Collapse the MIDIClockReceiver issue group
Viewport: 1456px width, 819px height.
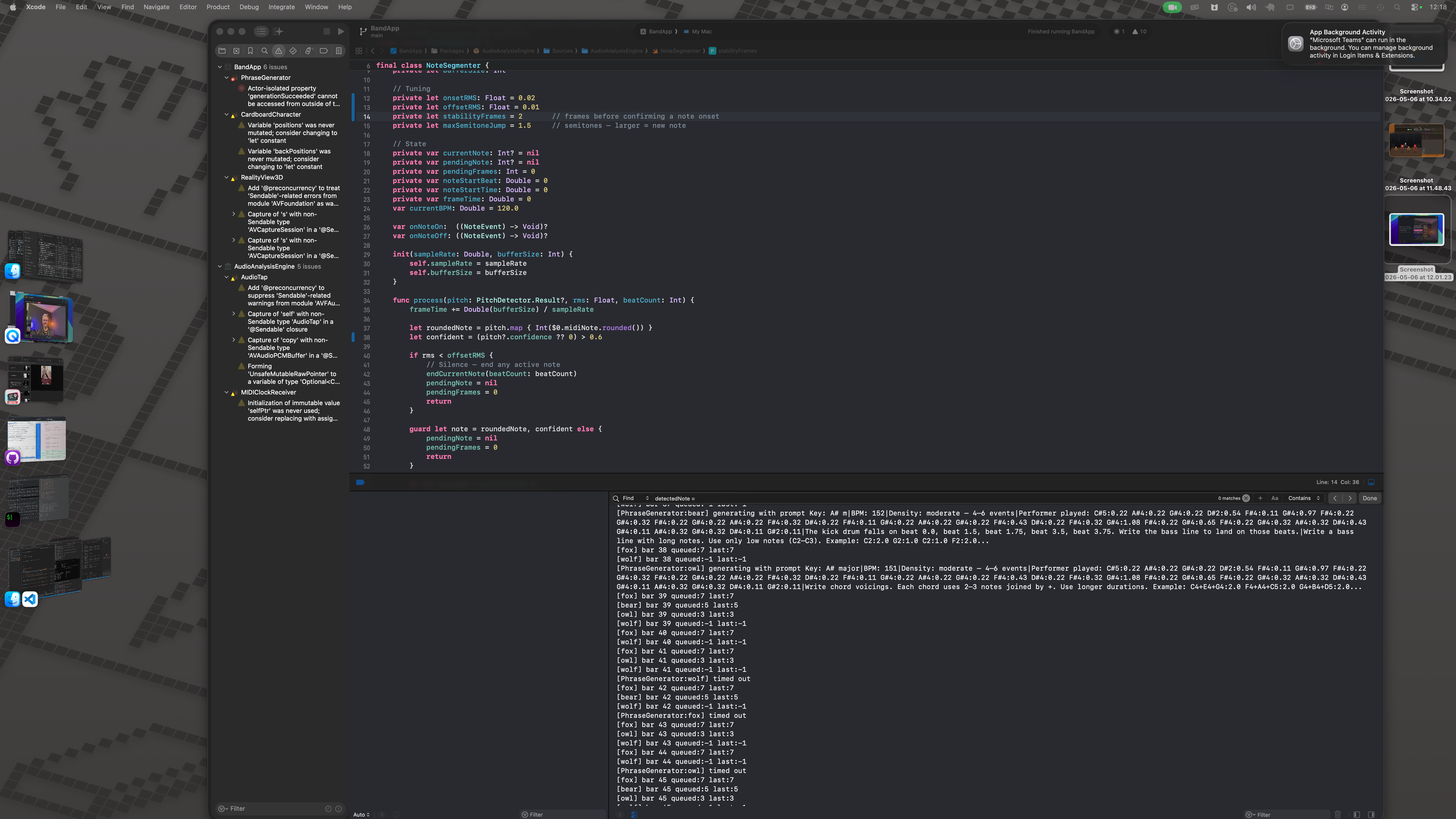point(227,392)
